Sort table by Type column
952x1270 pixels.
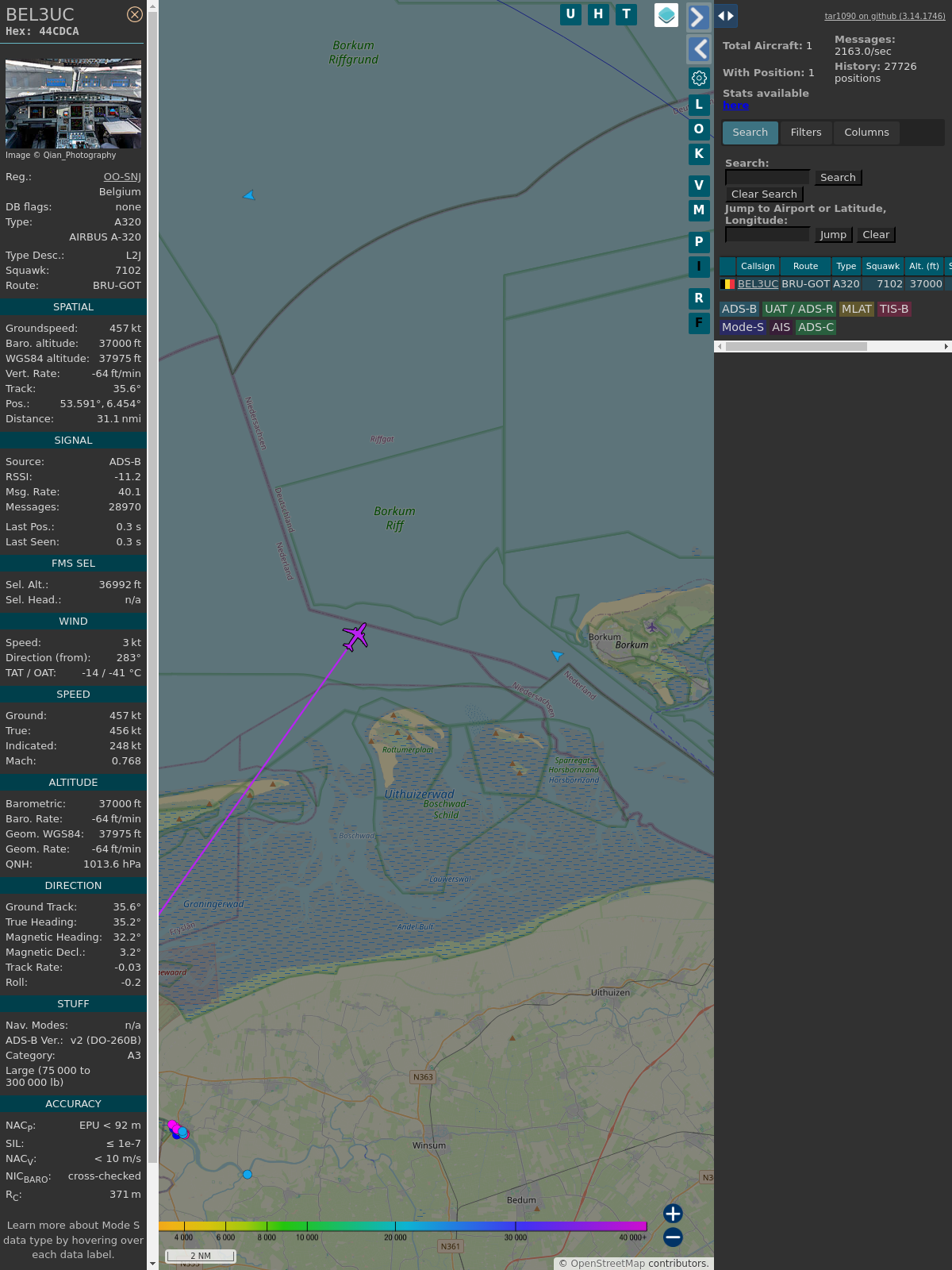pos(846,267)
